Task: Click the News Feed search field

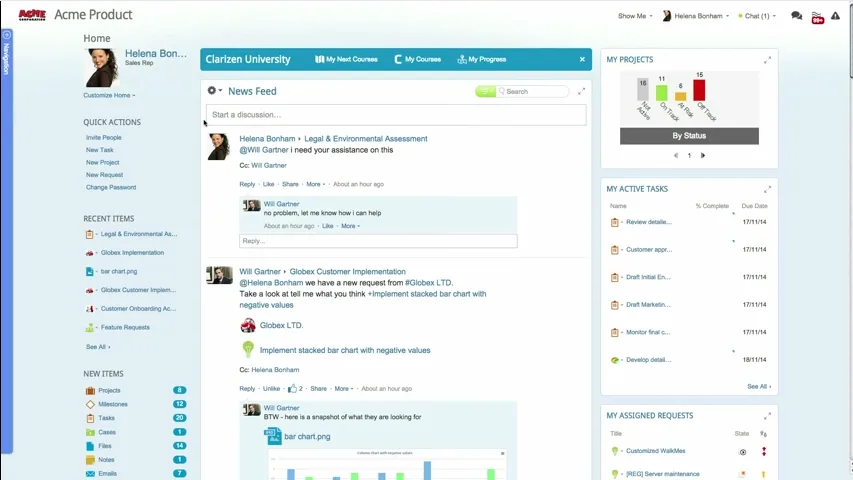Action: click(x=533, y=91)
